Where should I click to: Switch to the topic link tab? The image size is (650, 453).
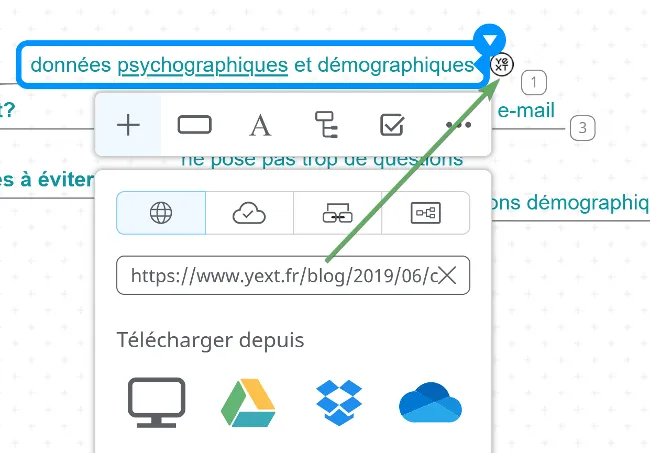[337, 213]
